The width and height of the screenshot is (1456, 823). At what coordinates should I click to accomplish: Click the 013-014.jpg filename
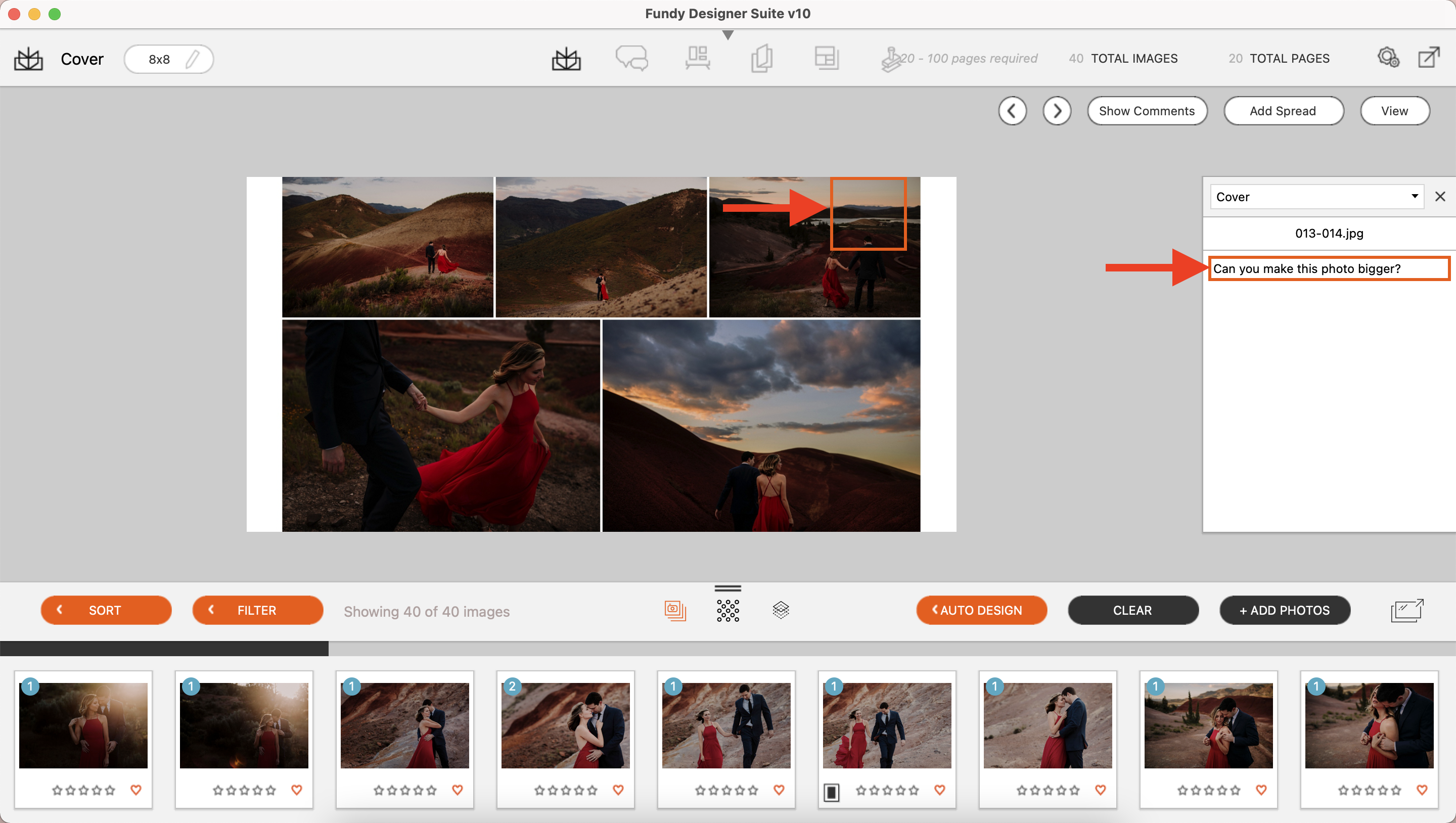(1329, 233)
